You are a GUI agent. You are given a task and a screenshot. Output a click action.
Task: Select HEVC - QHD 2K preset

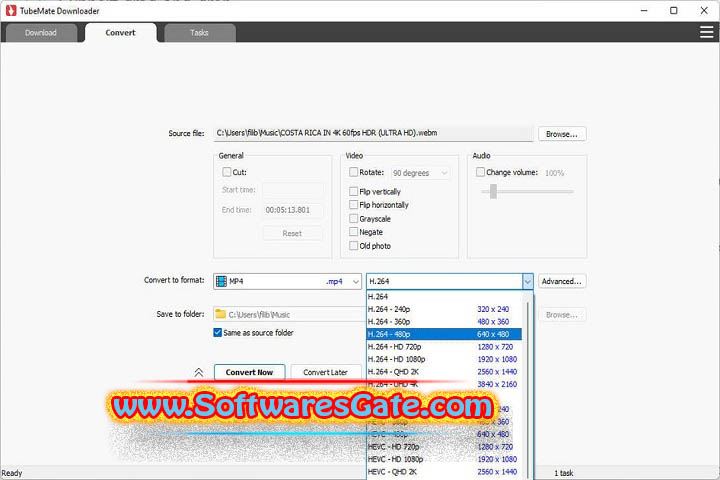[x=444, y=472]
